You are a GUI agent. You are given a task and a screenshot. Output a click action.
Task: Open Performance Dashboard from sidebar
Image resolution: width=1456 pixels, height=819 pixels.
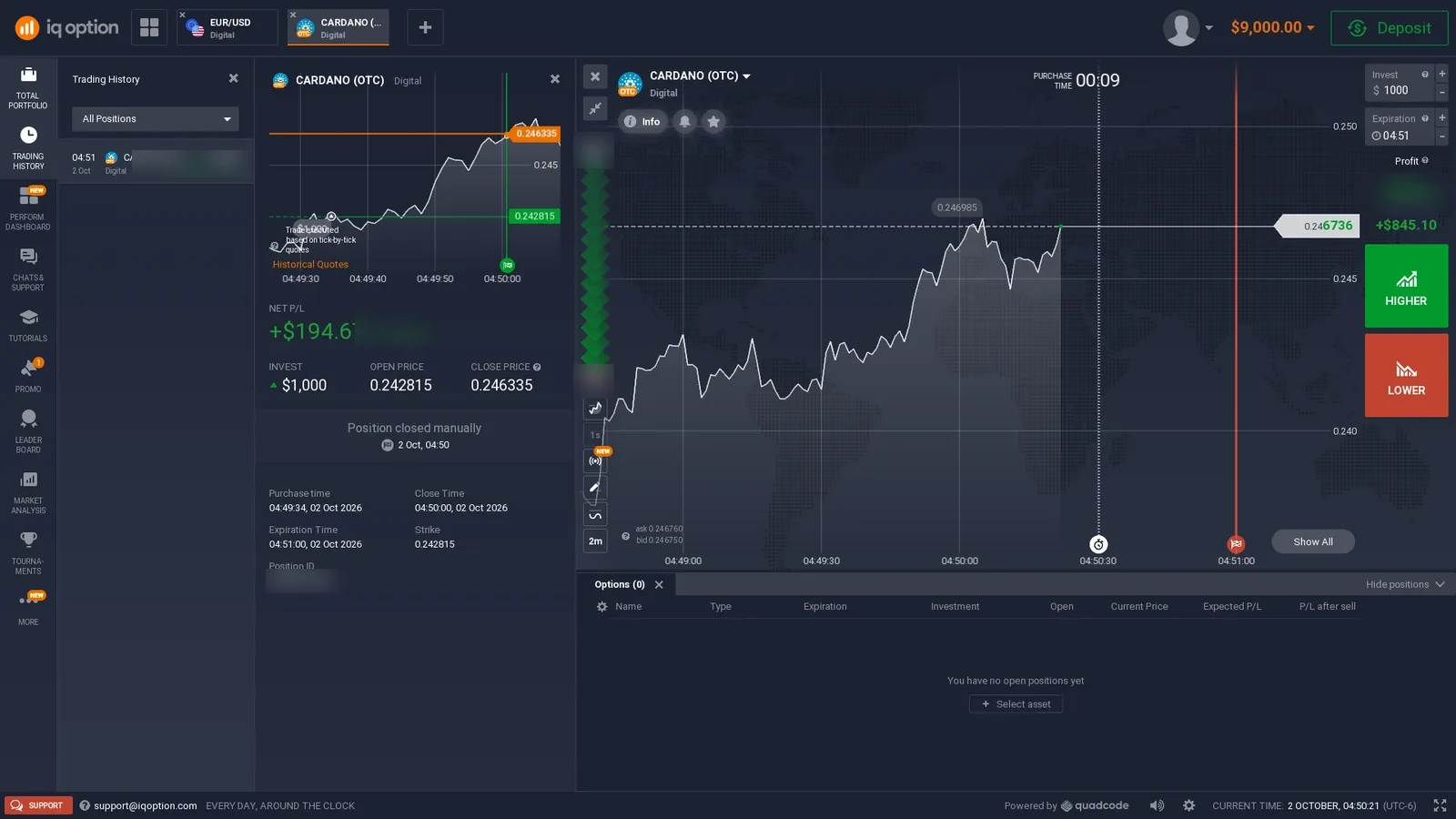(x=28, y=208)
